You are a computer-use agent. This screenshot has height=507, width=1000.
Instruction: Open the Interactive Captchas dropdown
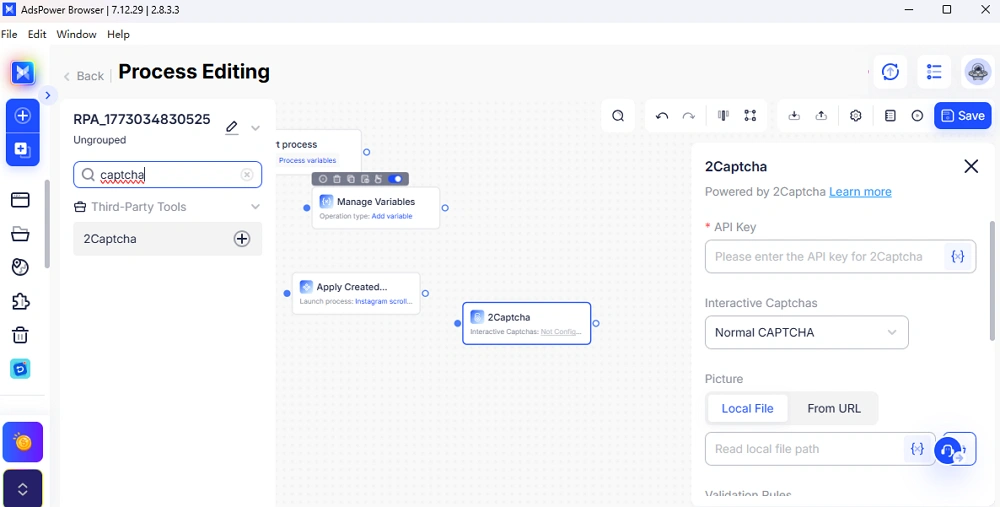(806, 332)
